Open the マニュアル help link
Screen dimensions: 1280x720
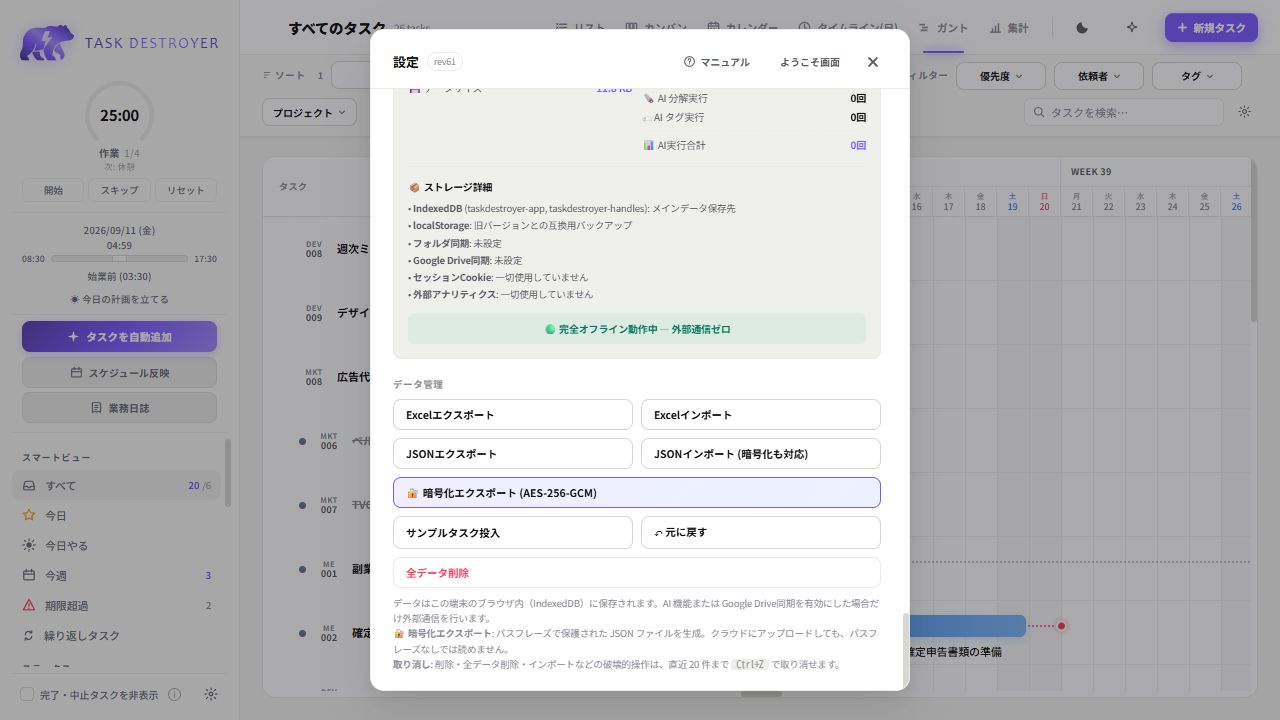pos(716,62)
